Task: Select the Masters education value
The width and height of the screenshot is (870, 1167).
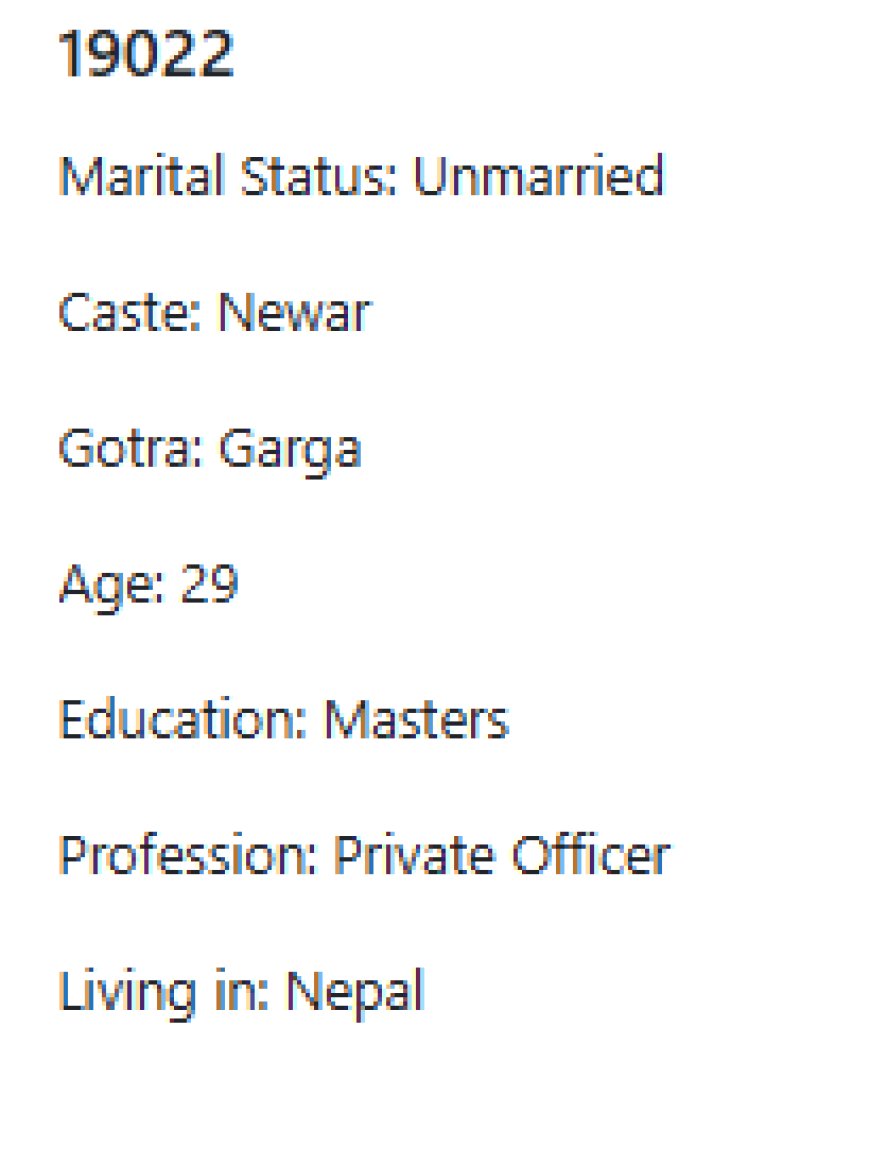Action: (x=416, y=720)
